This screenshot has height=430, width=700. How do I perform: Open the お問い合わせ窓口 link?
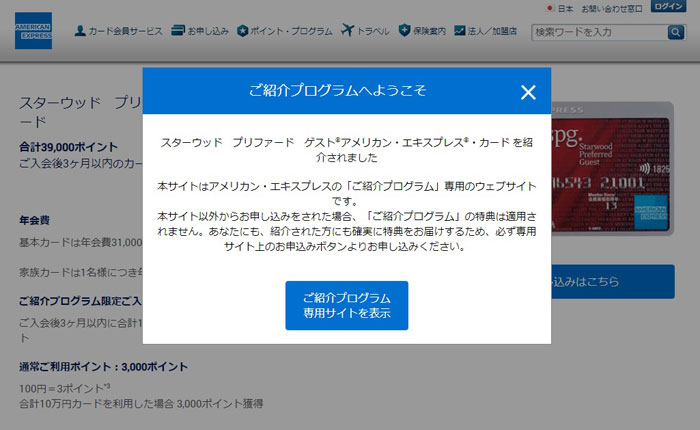(x=612, y=8)
